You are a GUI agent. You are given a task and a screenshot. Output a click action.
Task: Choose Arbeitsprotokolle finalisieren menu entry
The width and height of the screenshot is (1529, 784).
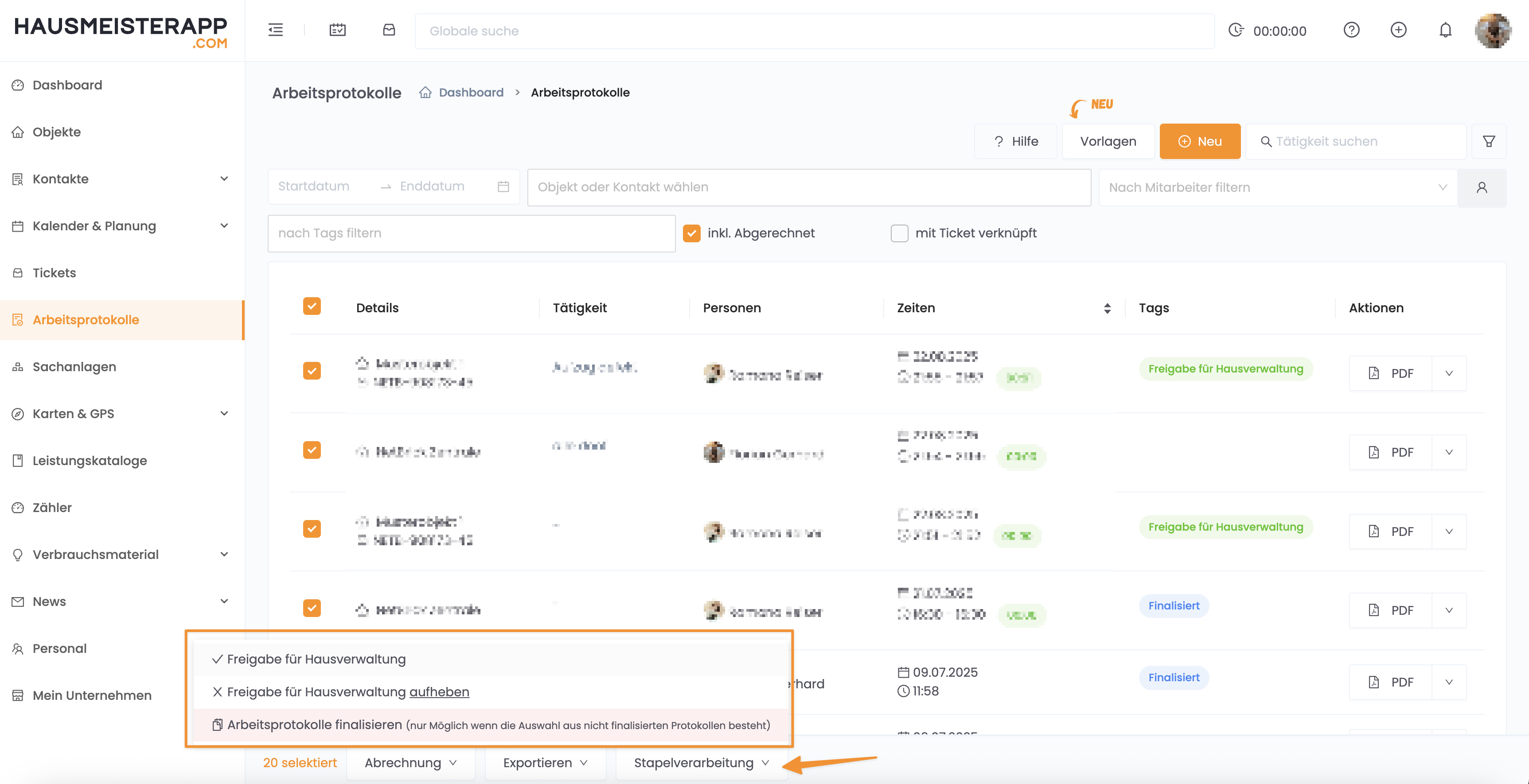(315, 725)
